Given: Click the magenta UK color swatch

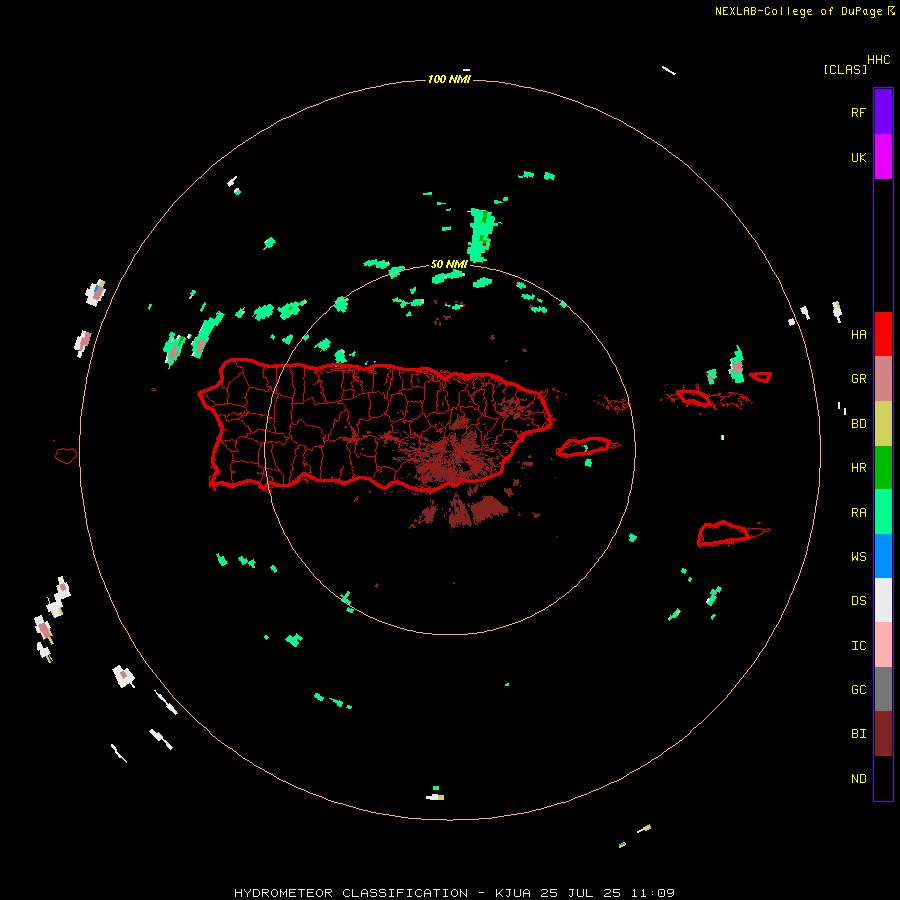Looking at the screenshot, I should tap(883, 157).
